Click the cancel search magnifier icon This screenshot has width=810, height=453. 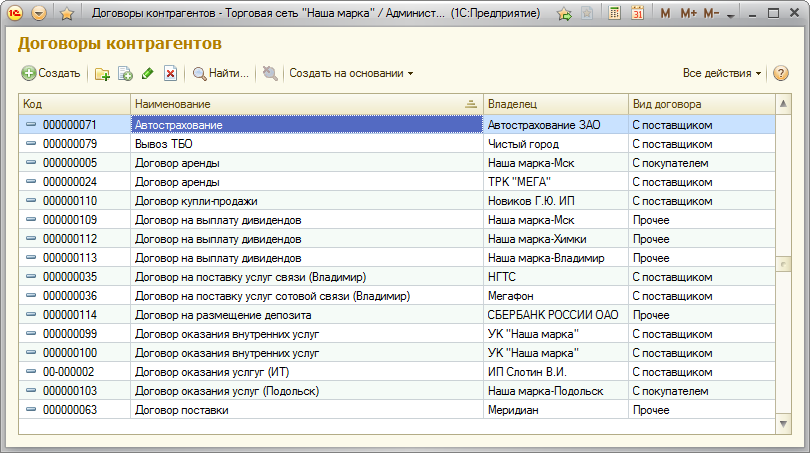point(269,73)
